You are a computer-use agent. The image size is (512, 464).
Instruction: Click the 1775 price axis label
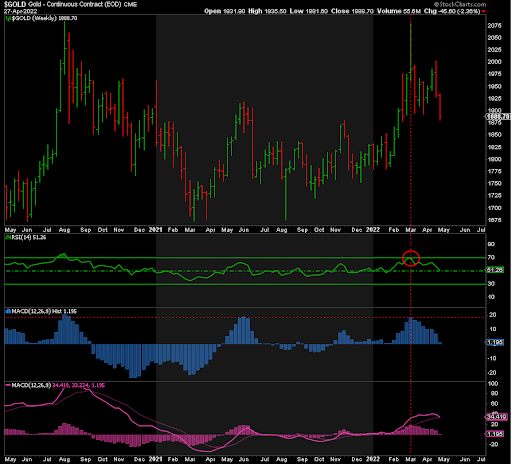click(494, 172)
